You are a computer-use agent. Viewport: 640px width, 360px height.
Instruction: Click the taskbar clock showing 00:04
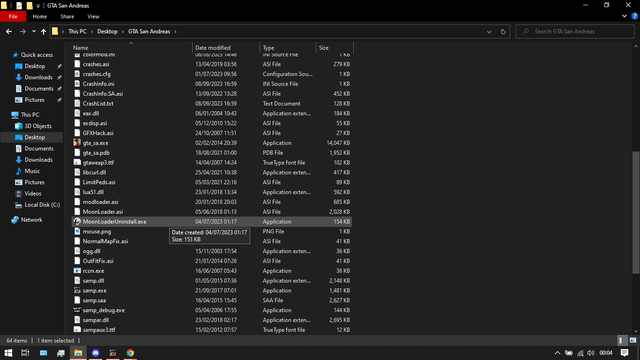(x=606, y=353)
